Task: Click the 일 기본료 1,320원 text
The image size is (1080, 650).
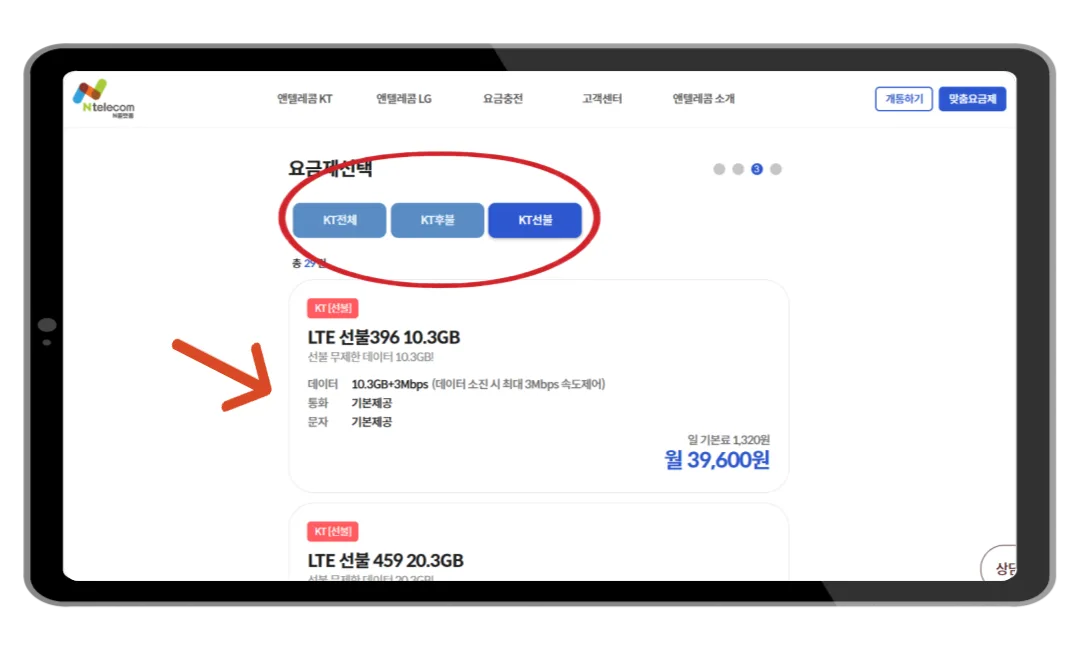Action: (x=728, y=439)
